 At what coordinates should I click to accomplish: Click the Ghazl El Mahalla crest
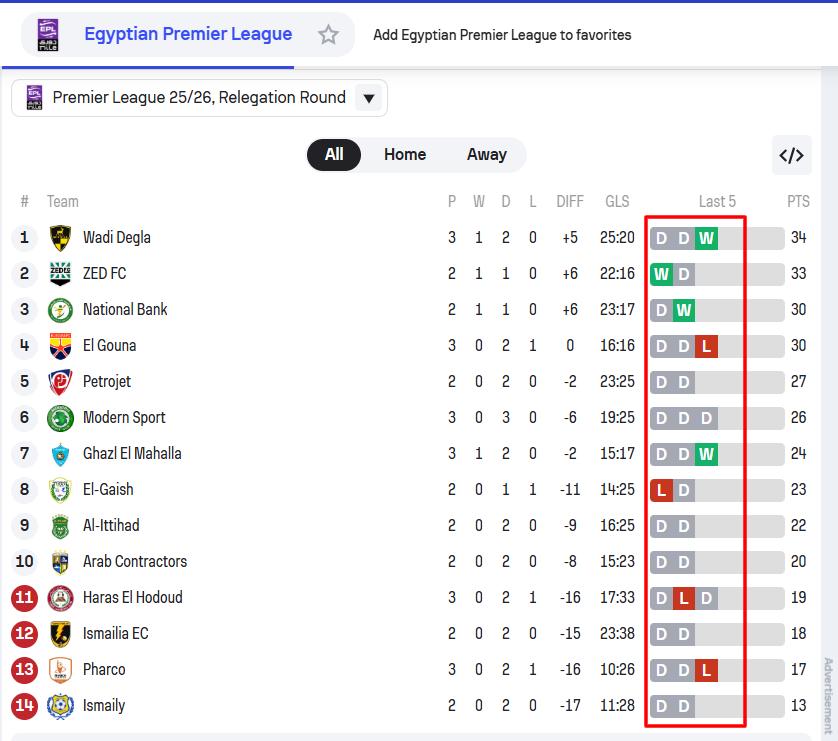[60, 454]
